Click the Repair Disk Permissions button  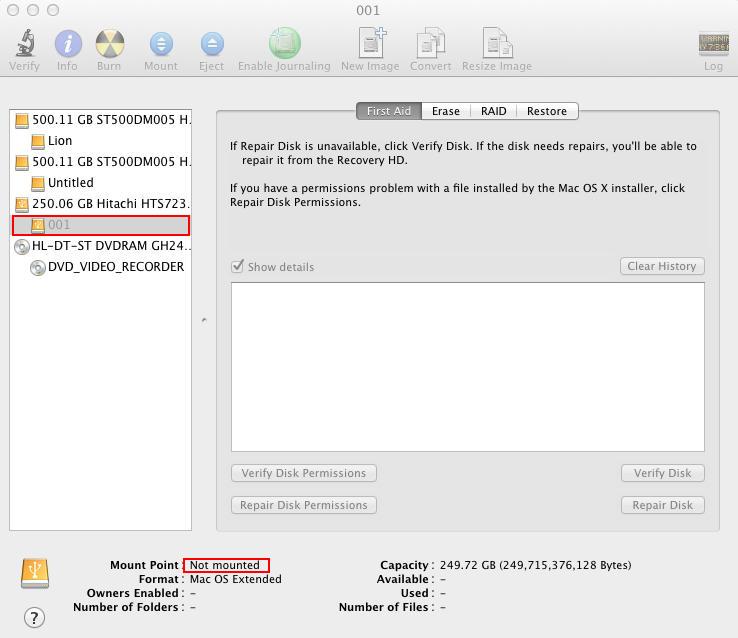(x=303, y=505)
